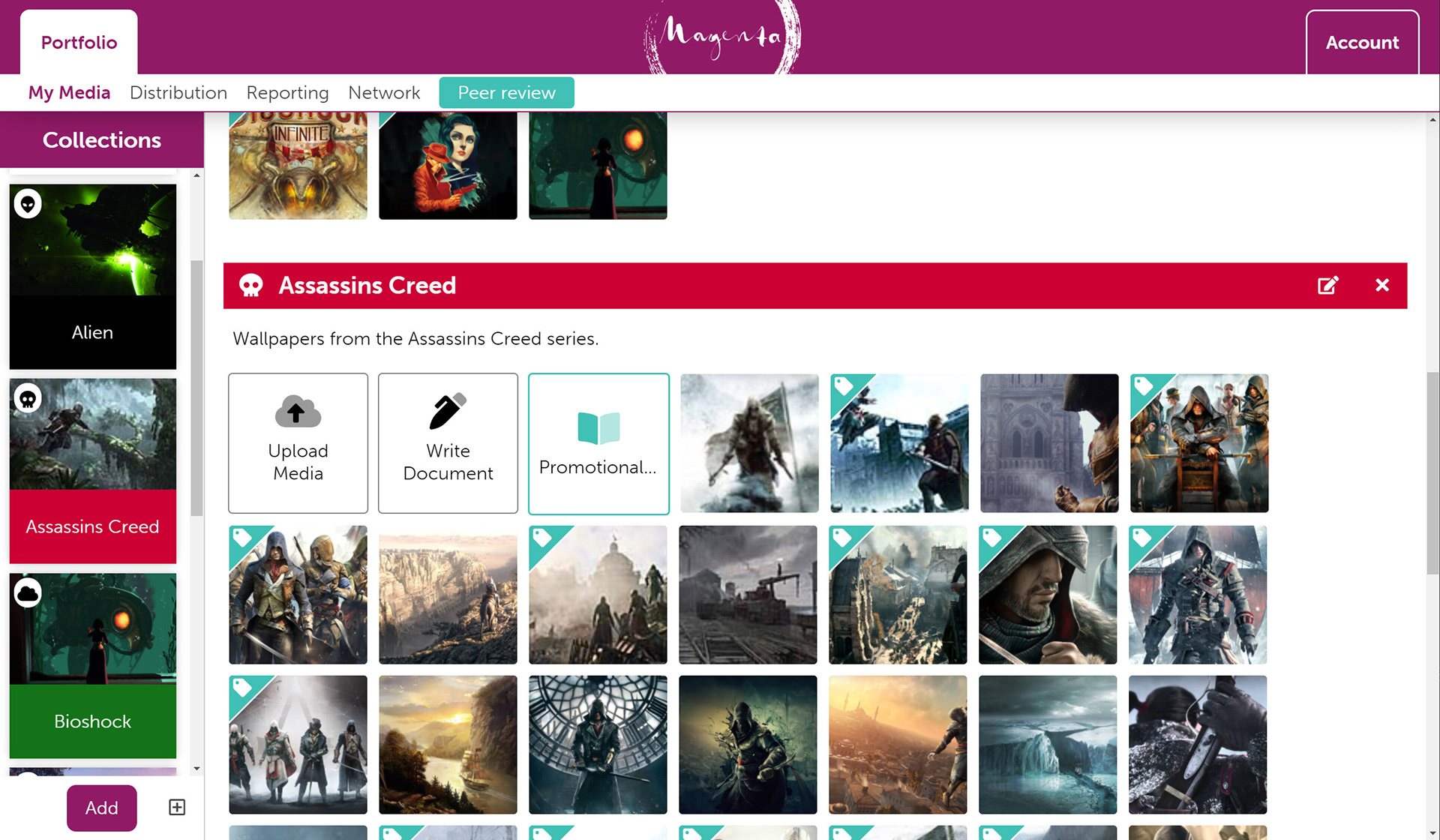Click the plus square icon beside Add

point(177,807)
